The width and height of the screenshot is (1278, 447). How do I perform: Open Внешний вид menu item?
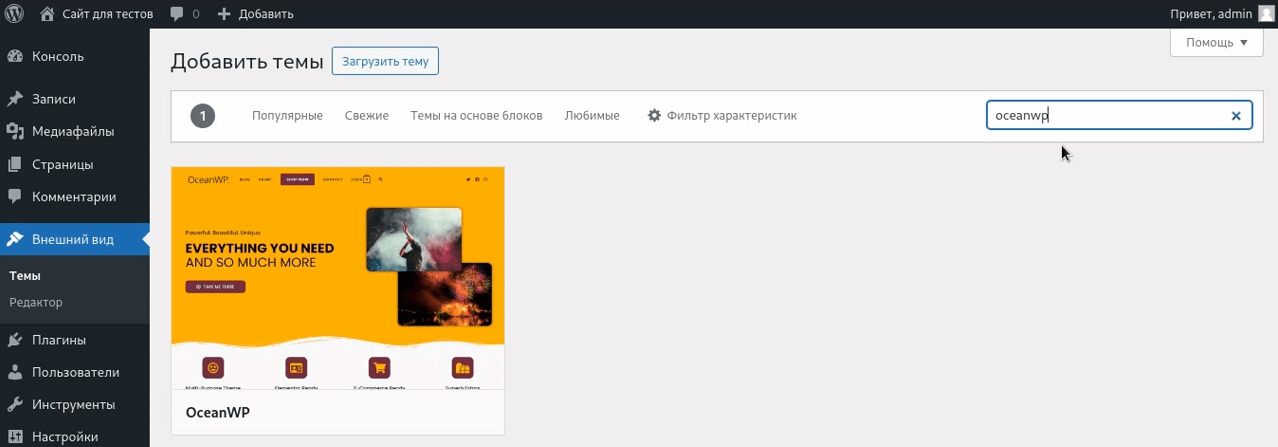(x=75, y=239)
